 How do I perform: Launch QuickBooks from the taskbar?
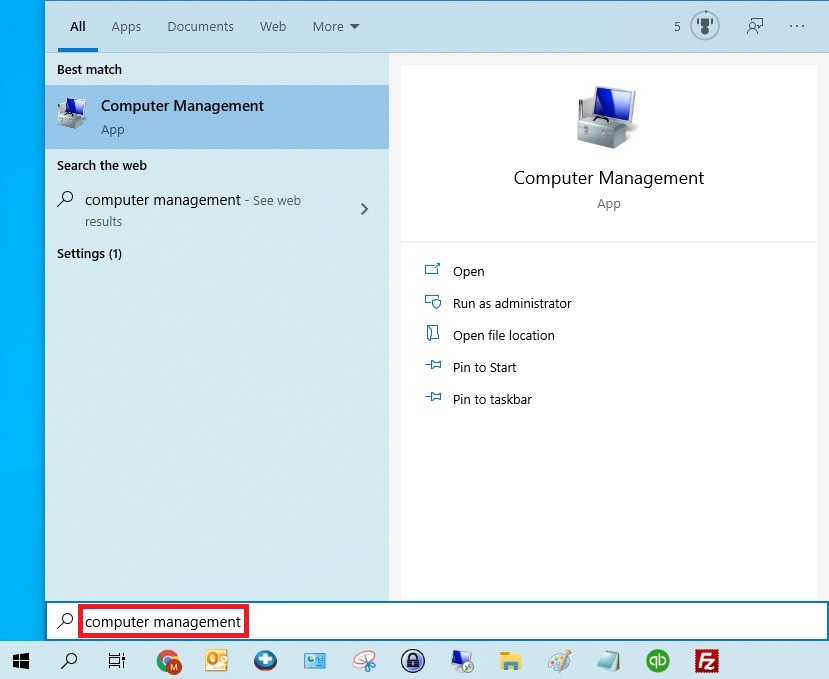[658, 661]
